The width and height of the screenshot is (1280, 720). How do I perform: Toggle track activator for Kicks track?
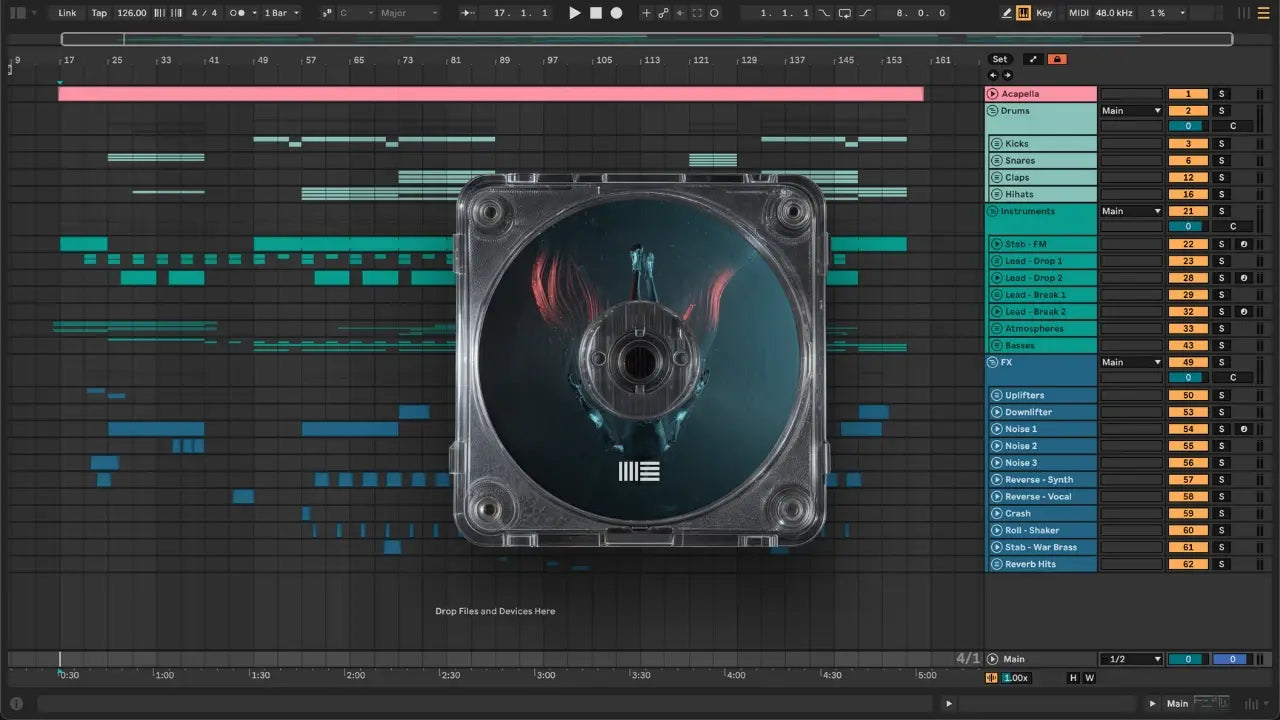(x=1188, y=144)
